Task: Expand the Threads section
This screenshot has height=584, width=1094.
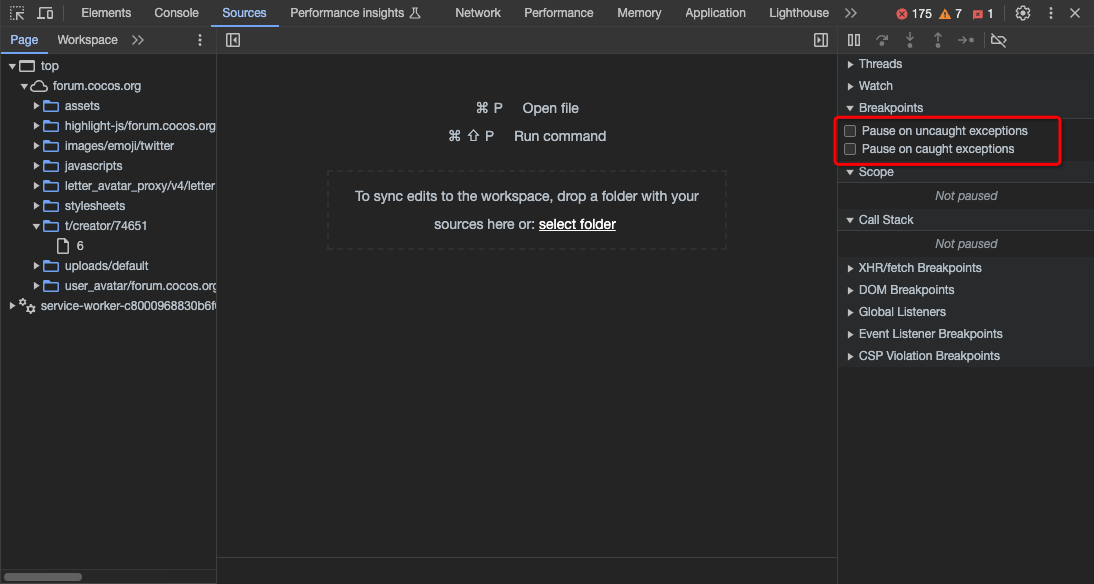Action: tap(851, 64)
